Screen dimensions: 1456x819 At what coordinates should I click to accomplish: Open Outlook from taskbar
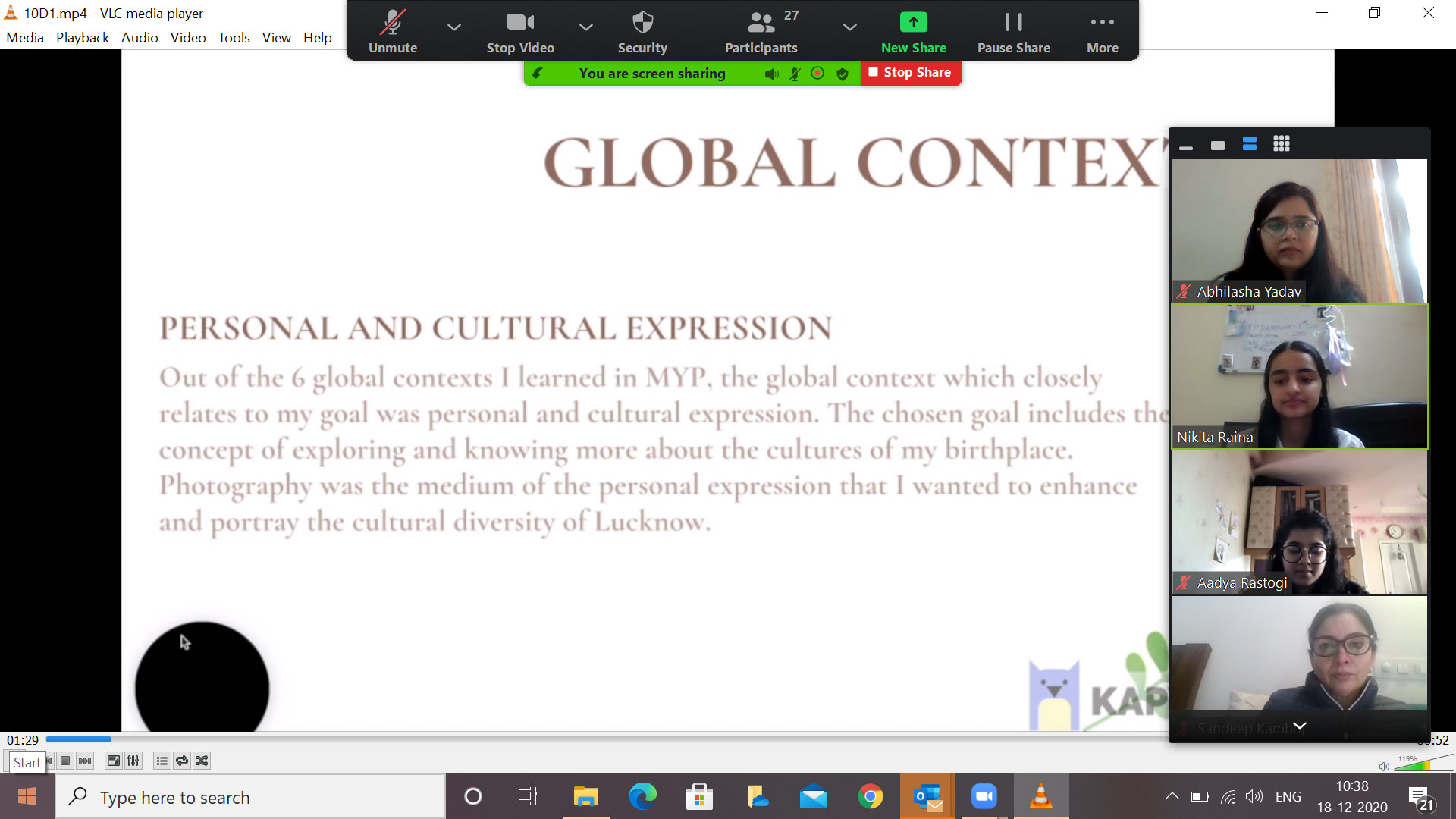(x=927, y=796)
